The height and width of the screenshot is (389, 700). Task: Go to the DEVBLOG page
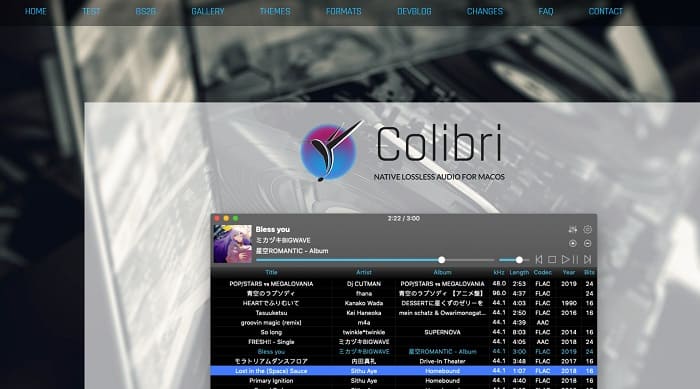(x=414, y=12)
